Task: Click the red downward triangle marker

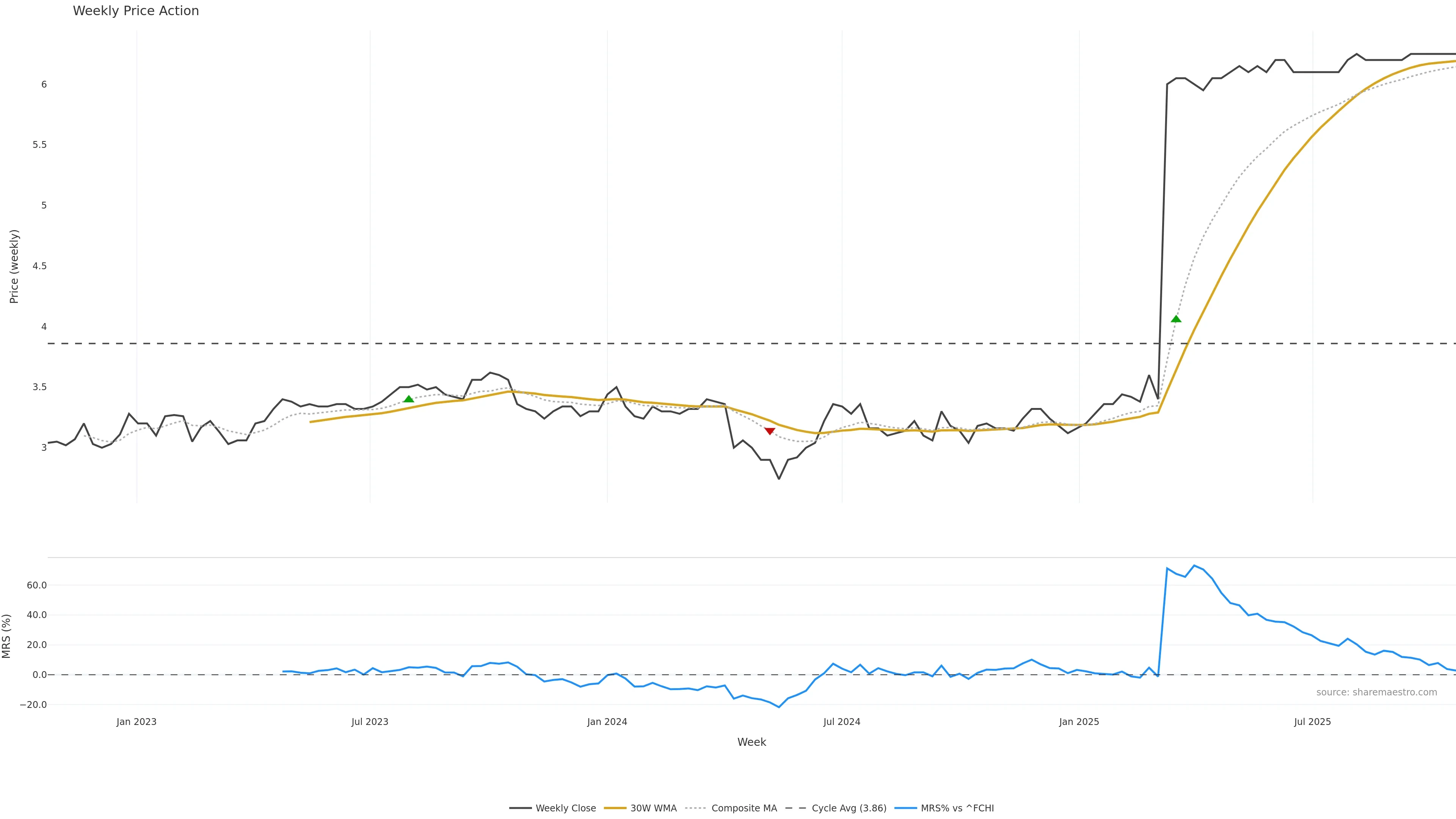Action: coord(769,431)
